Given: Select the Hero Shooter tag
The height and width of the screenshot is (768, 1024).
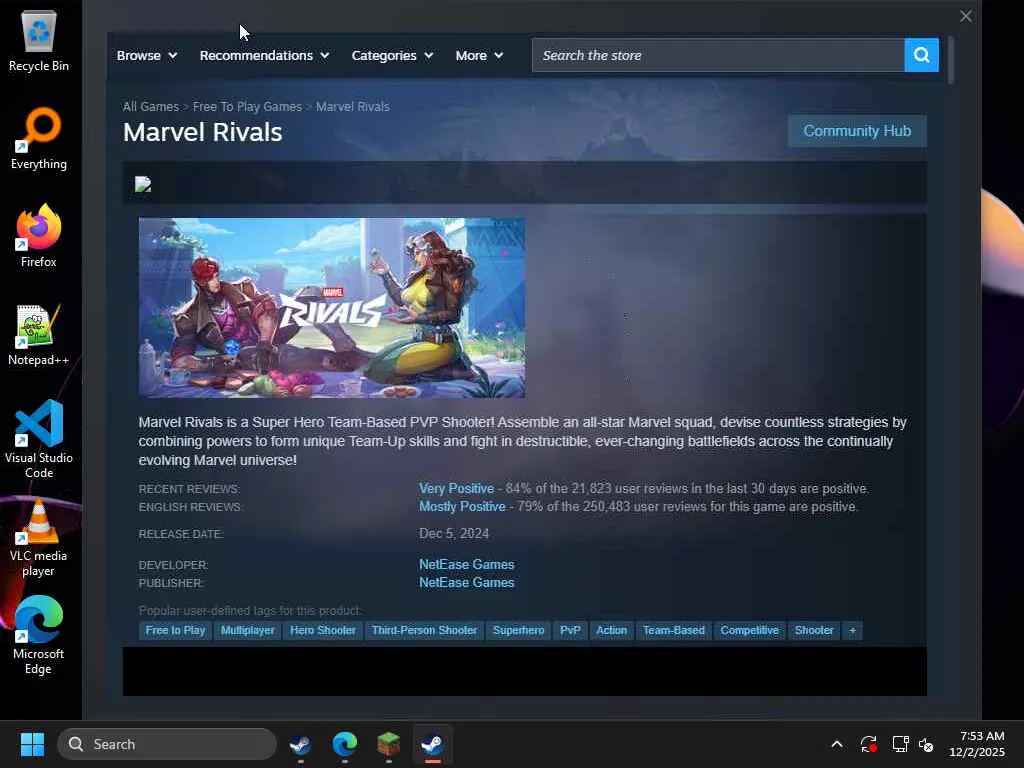Looking at the screenshot, I should [323, 630].
